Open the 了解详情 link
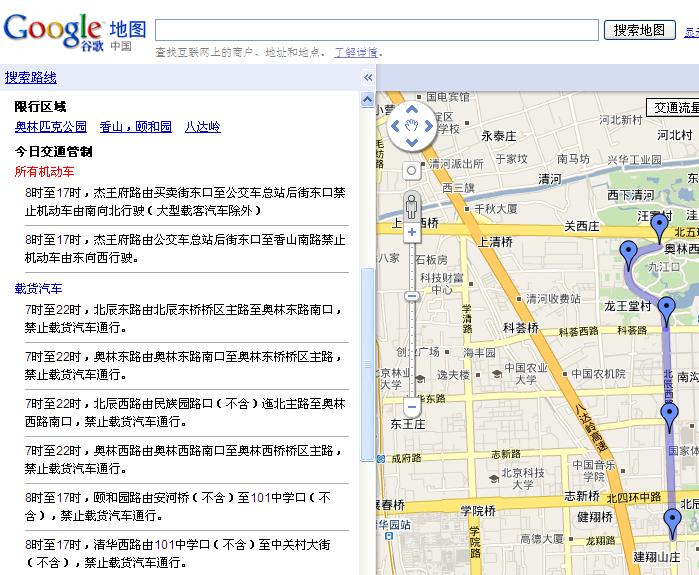 (x=356, y=52)
